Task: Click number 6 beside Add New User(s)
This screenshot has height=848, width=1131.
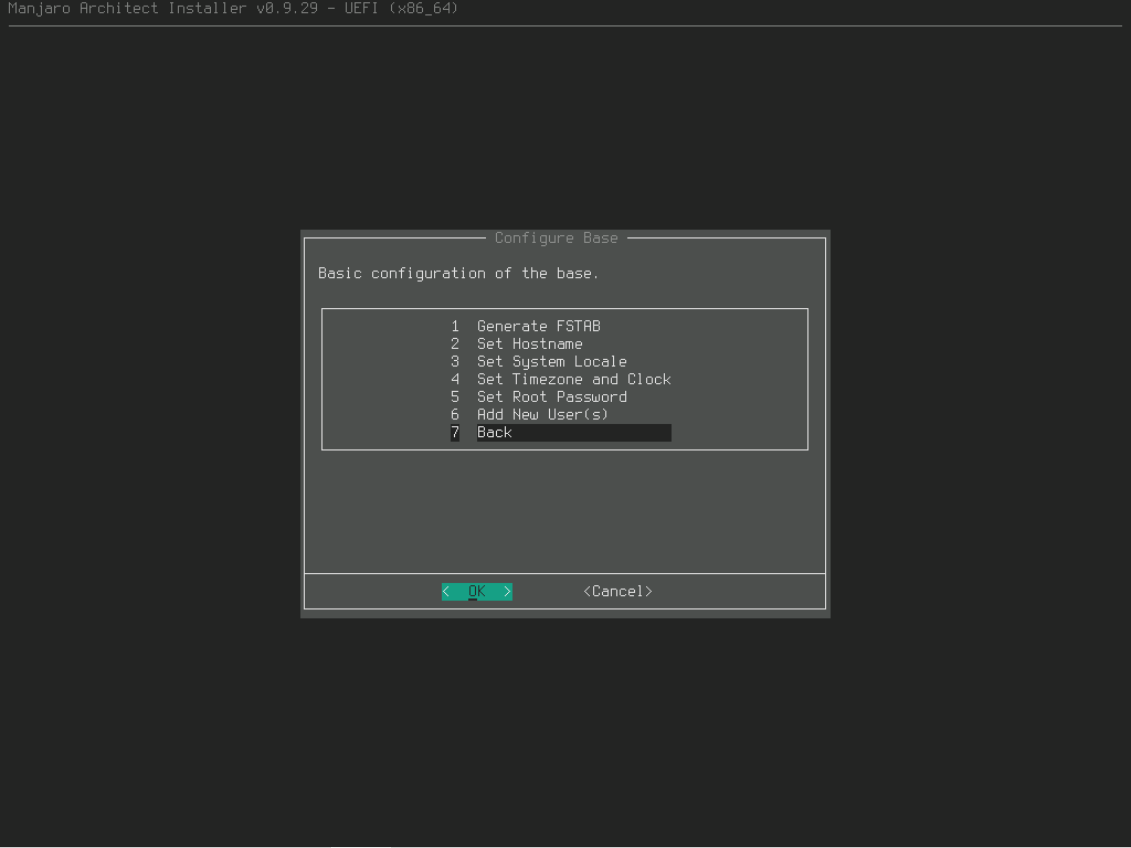Action: click(455, 414)
